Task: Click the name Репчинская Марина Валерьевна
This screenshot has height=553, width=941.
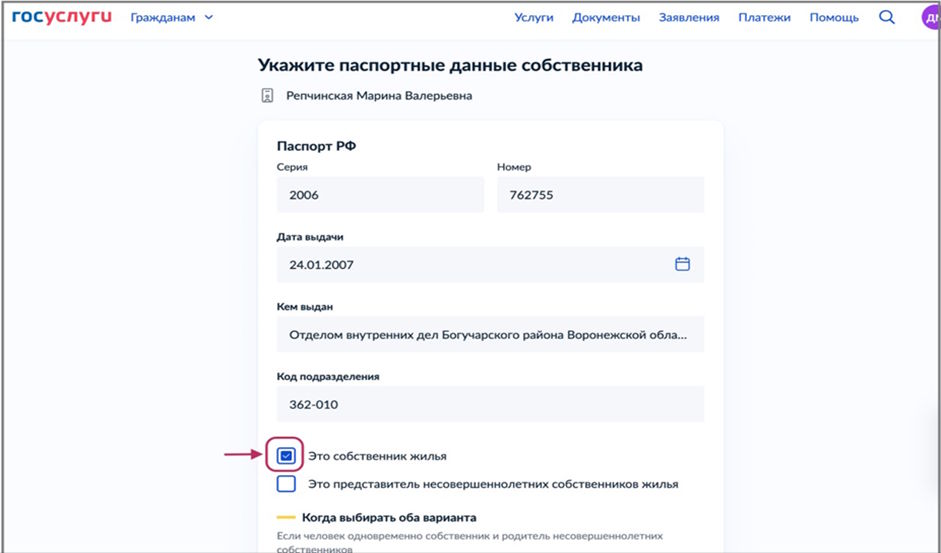Action: [x=379, y=95]
